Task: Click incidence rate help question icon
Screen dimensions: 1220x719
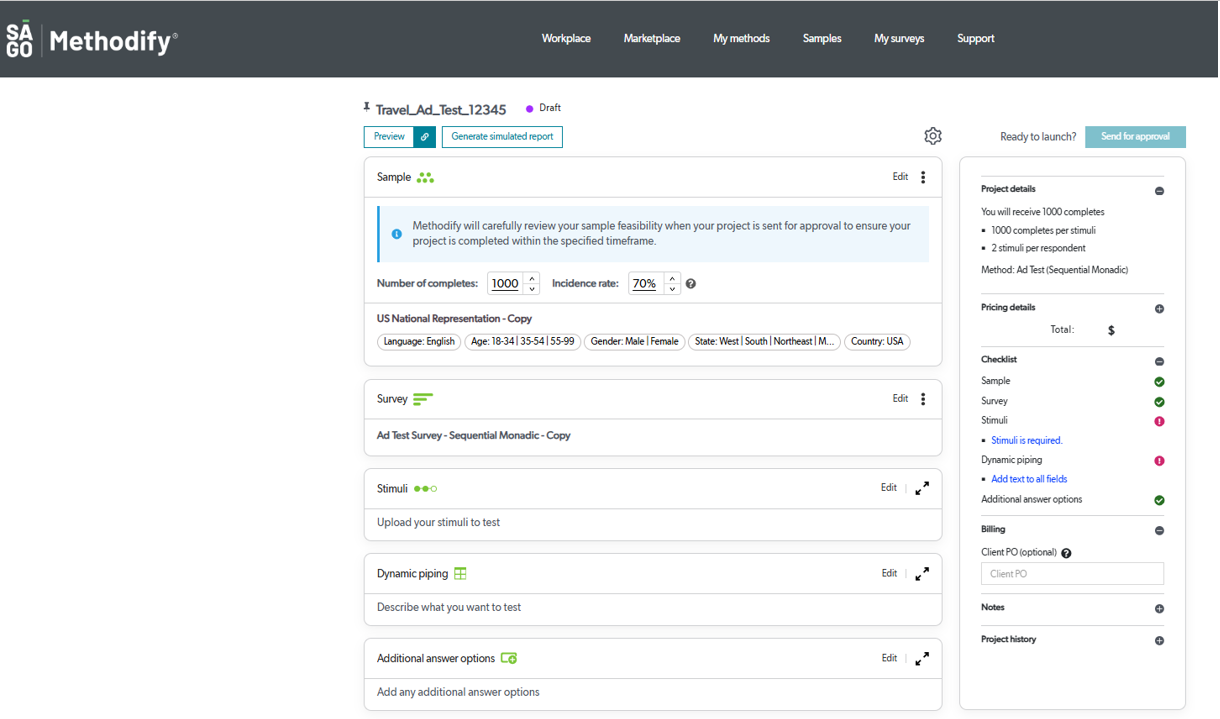Action: pos(691,284)
